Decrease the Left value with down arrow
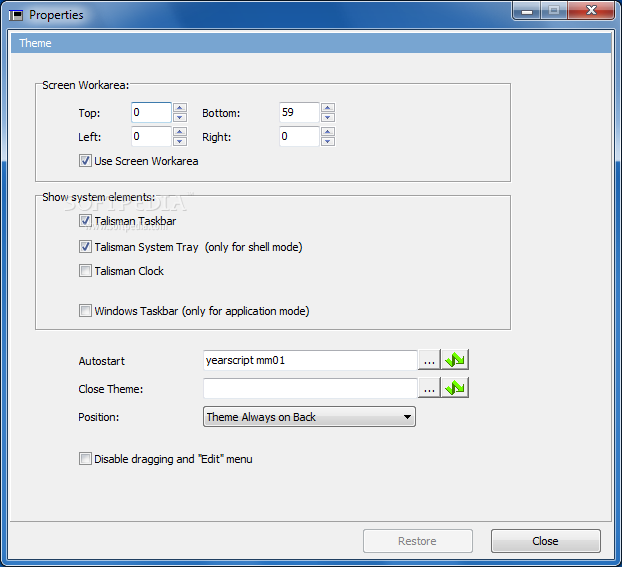The height and width of the screenshot is (567, 622). (x=180, y=141)
